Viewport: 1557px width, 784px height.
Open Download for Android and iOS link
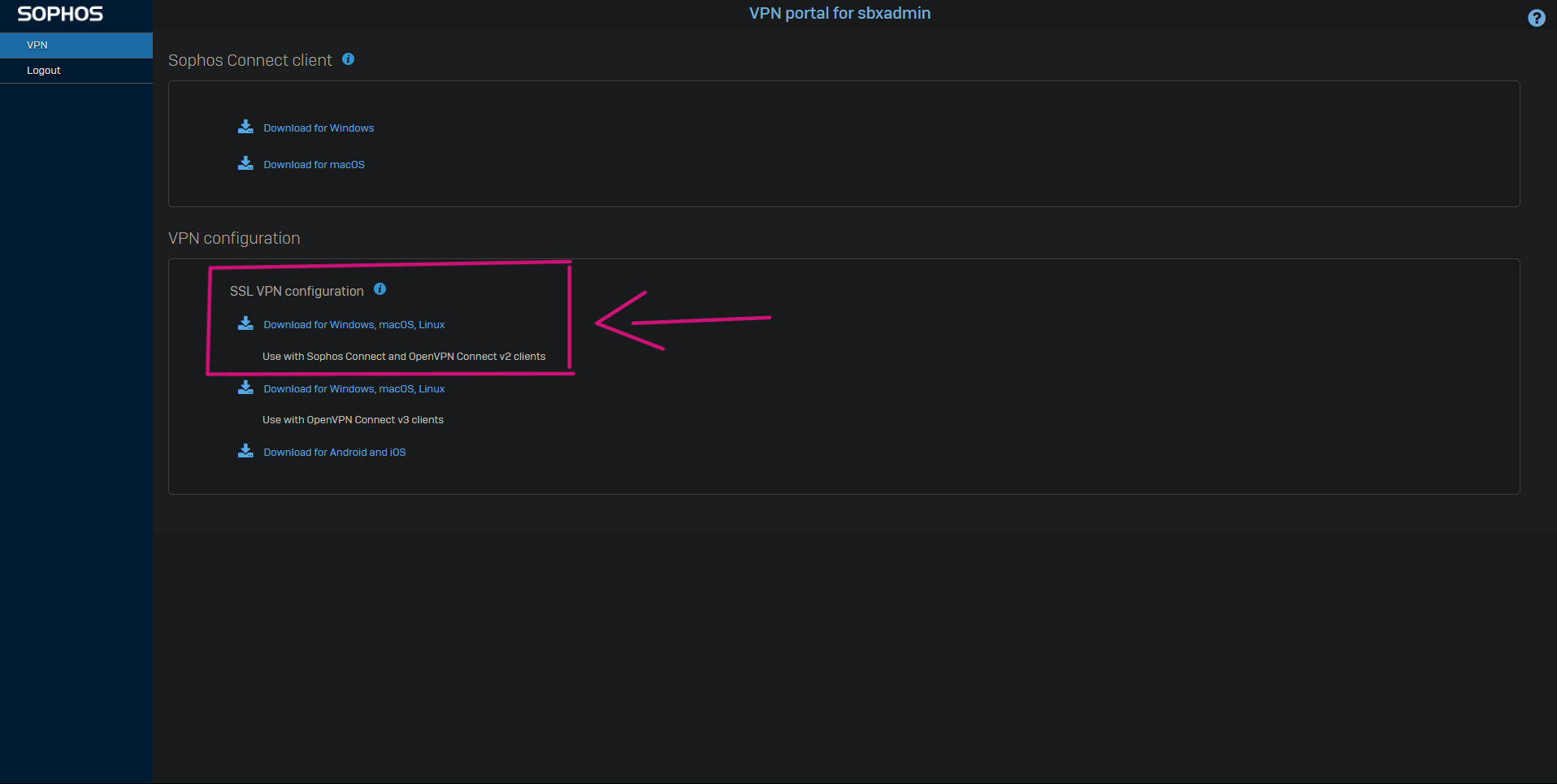(334, 453)
